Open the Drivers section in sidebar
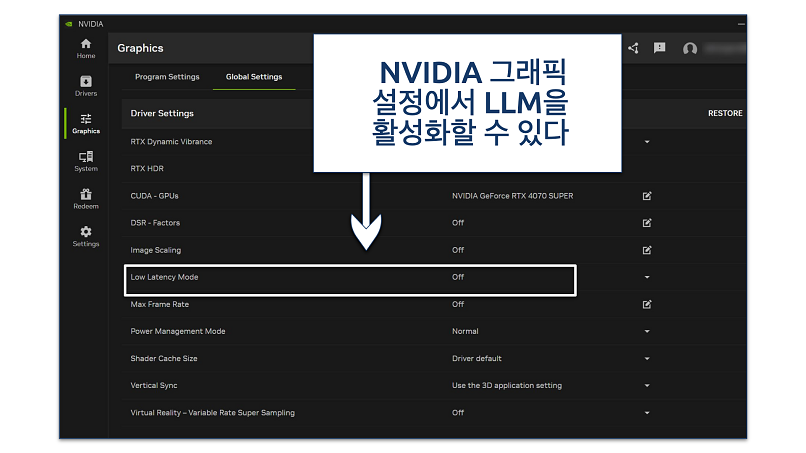Screen dimensions: 806x453 (x=85, y=85)
